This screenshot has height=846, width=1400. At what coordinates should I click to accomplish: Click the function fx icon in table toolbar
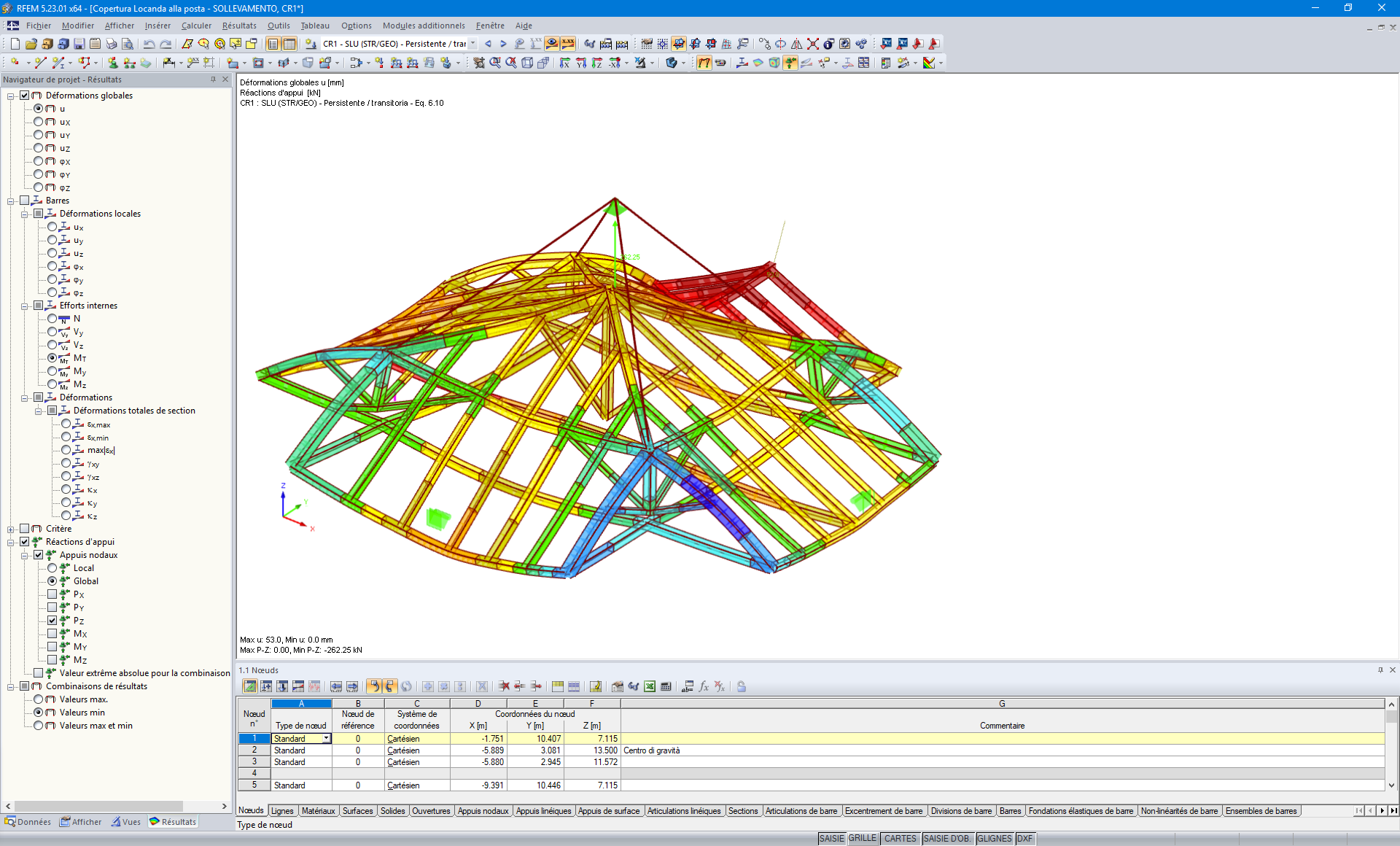704,686
